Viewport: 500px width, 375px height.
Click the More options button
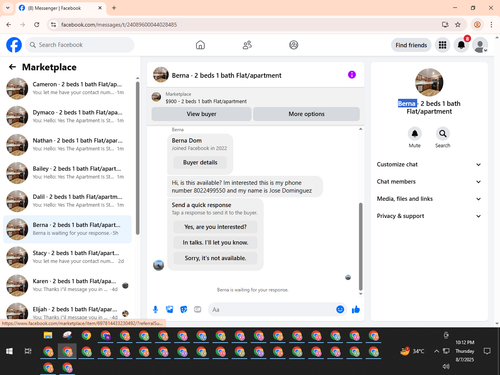306,114
